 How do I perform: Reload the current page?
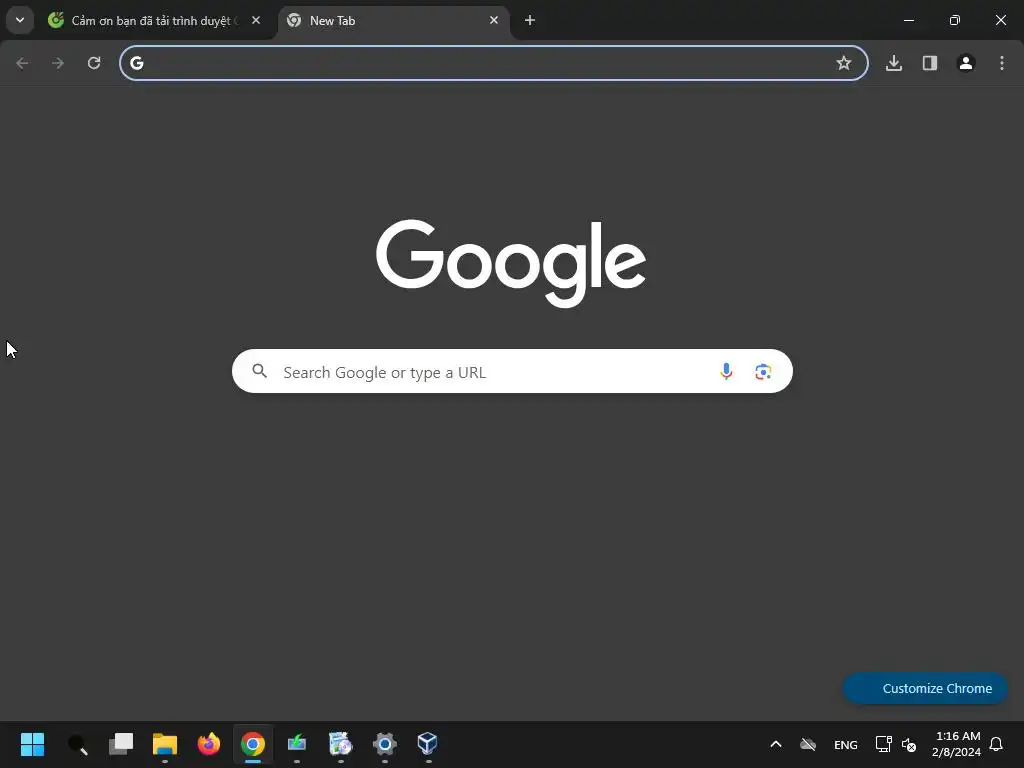94,63
